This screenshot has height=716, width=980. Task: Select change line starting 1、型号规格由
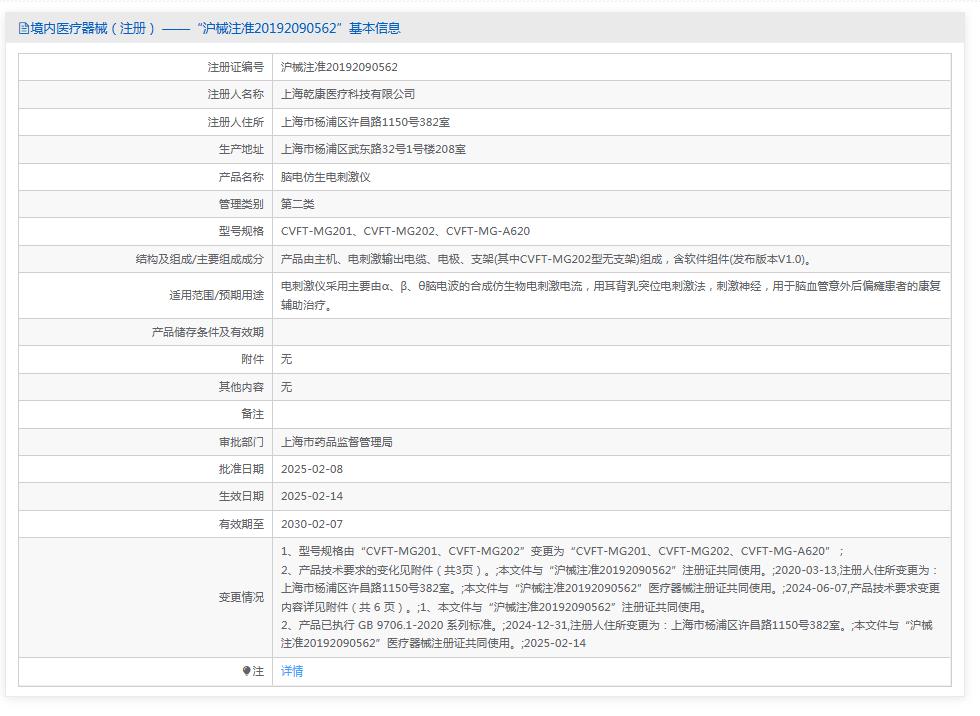coord(562,551)
